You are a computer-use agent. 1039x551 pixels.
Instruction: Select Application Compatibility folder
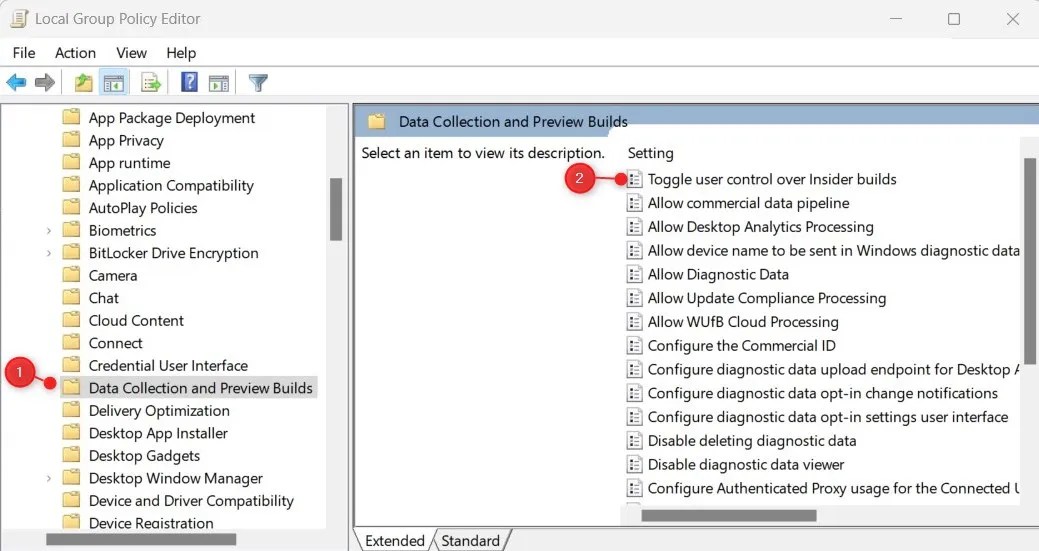(x=171, y=185)
